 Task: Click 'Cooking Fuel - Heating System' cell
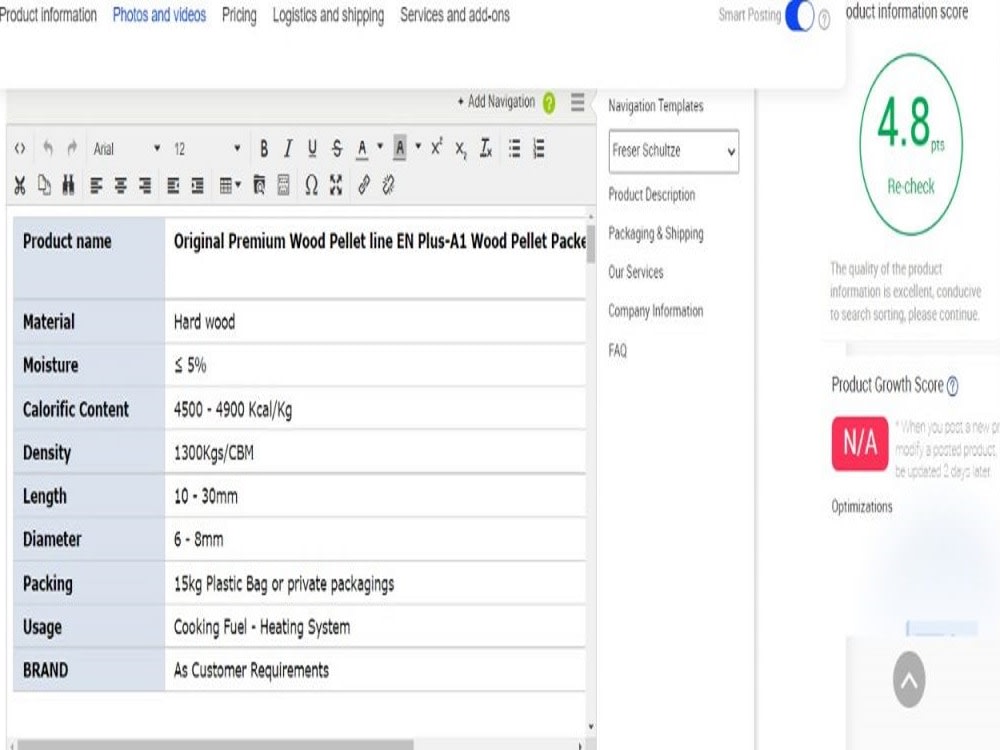375,627
